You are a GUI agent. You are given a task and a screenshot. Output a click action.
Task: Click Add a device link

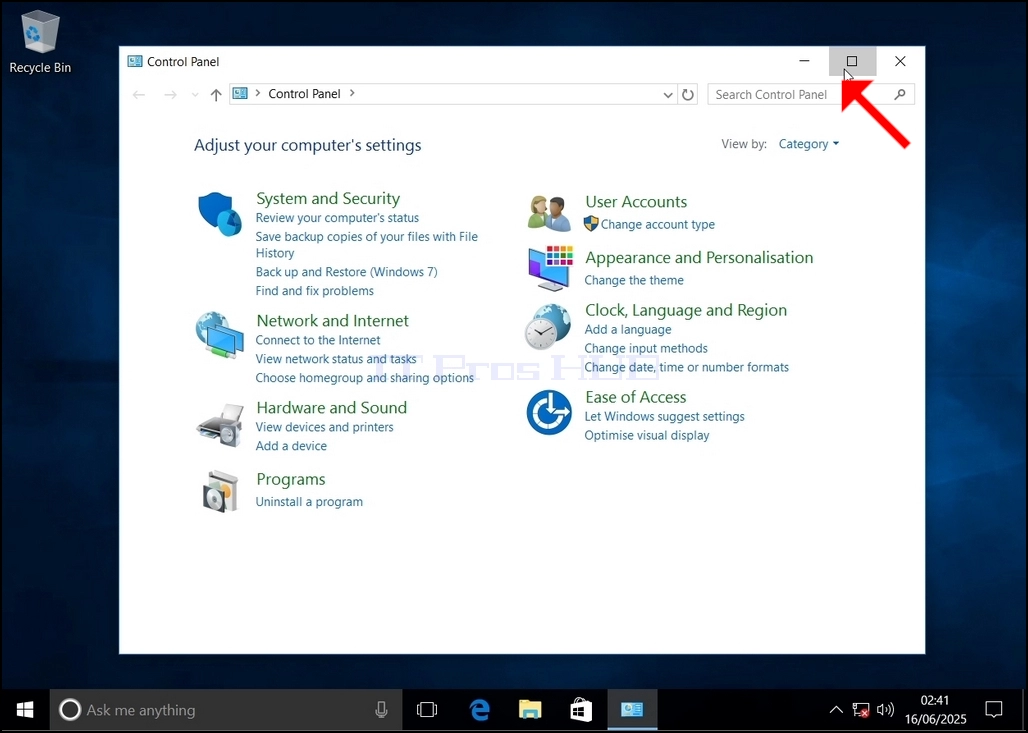click(x=291, y=446)
